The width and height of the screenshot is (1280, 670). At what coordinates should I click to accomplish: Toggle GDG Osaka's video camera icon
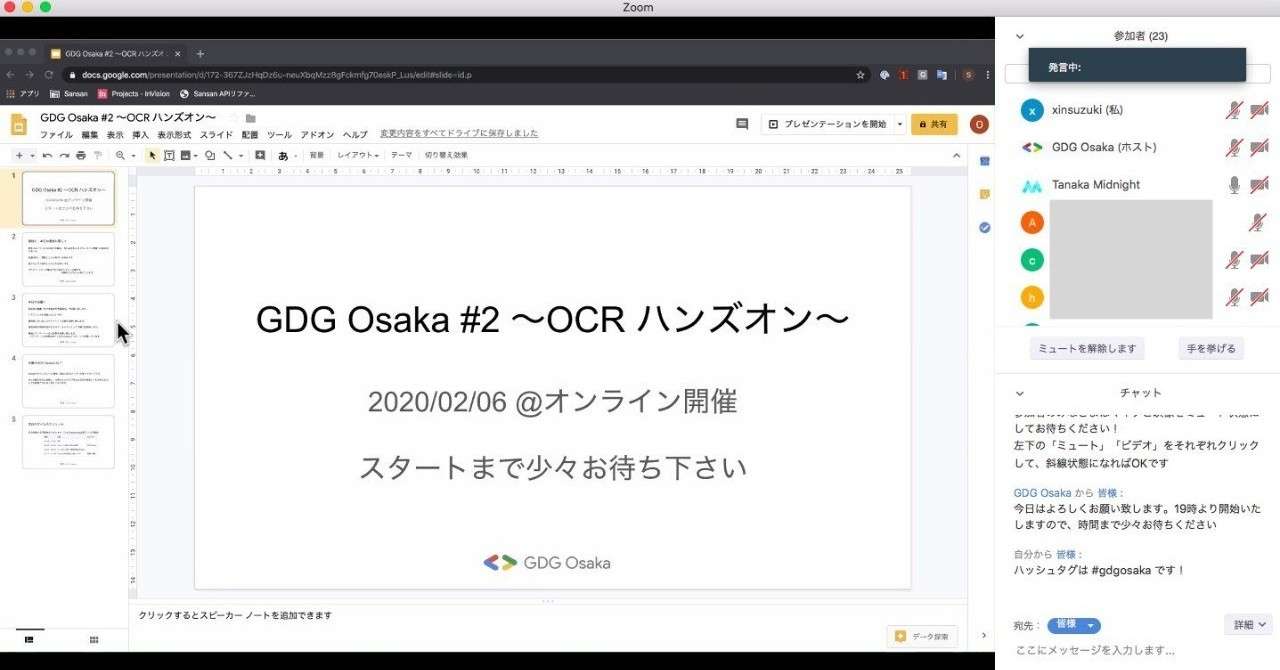click(x=1259, y=147)
